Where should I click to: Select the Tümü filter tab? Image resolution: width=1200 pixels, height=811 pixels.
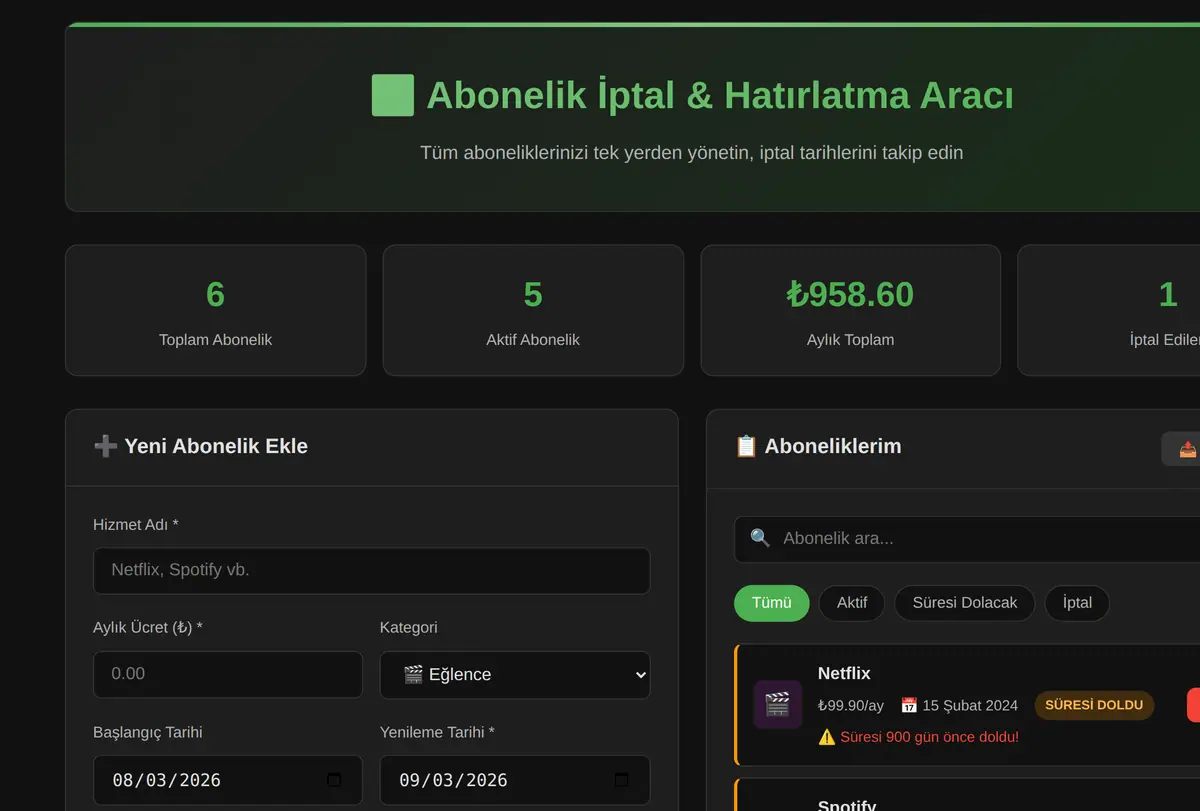pos(772,603)
